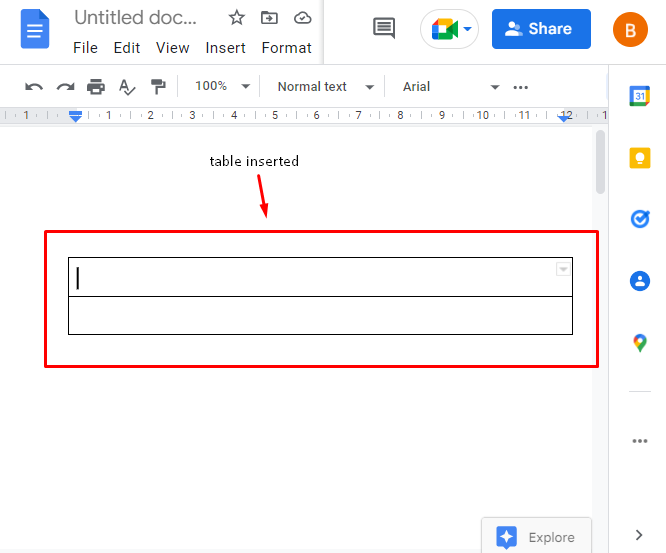
Task: Open the account avatar B
Action: click(x=630, y=30)
